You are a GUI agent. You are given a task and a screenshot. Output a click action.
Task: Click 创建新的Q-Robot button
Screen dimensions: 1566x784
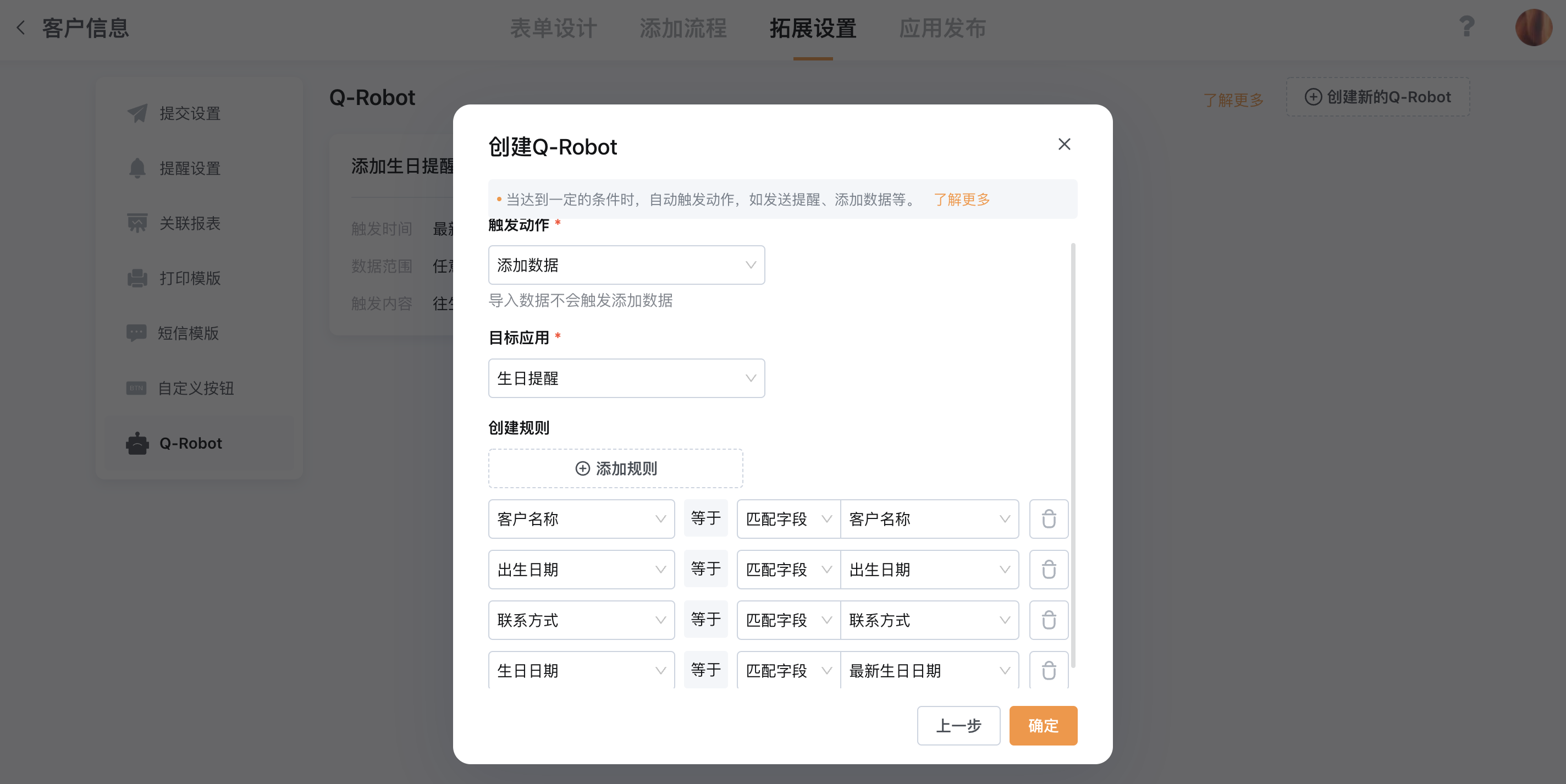click(1377, 97)
